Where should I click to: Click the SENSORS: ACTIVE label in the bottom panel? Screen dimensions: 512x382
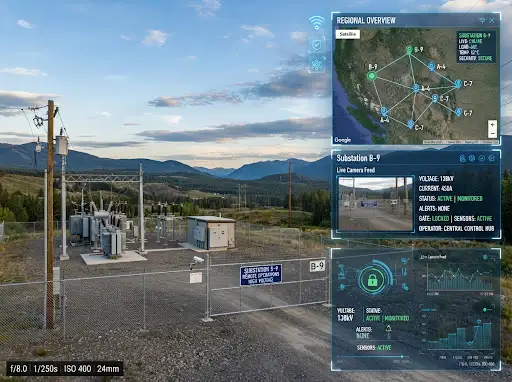click(x=374, y=348)
